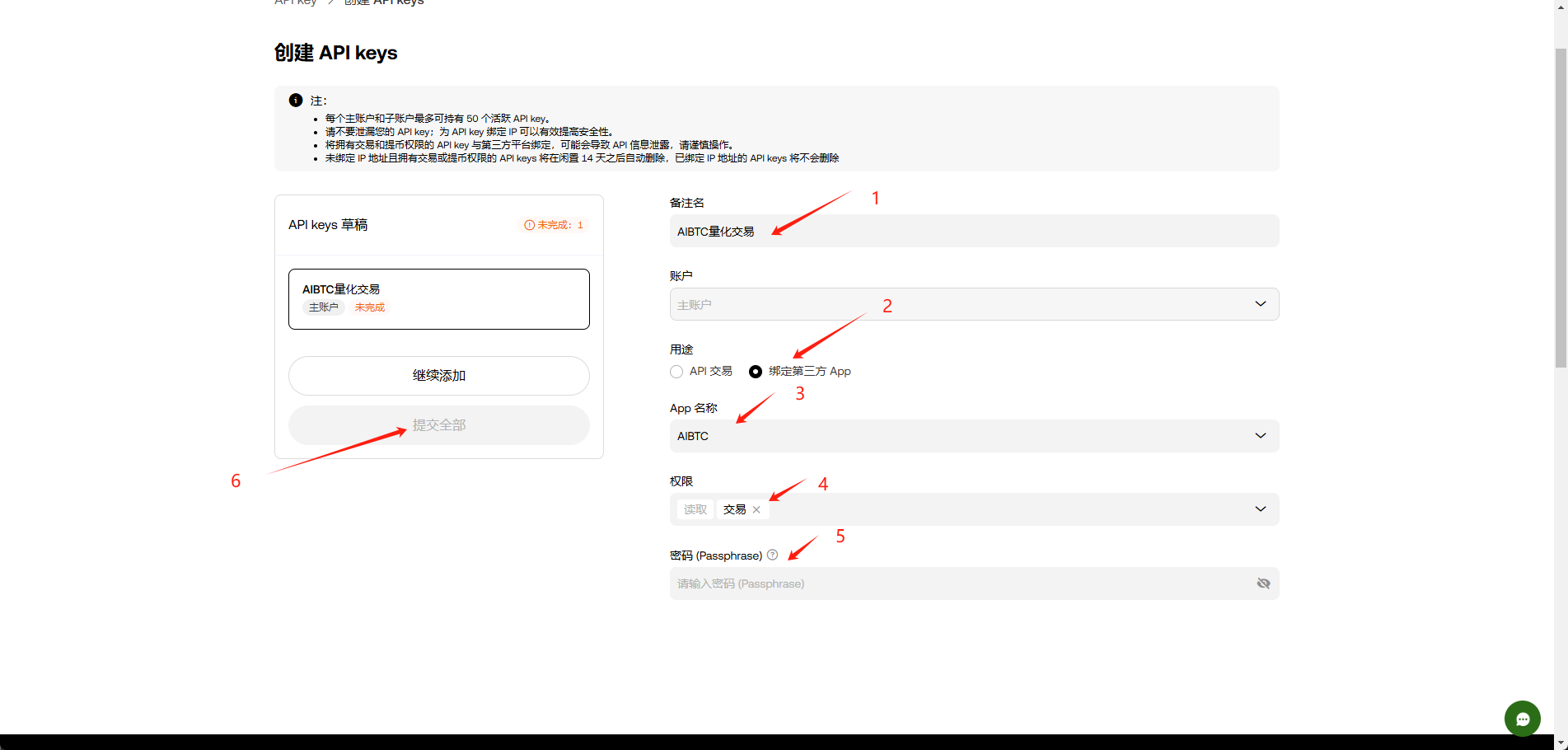
Task: Open the live chat support bubble
Action: [1522, 719]
